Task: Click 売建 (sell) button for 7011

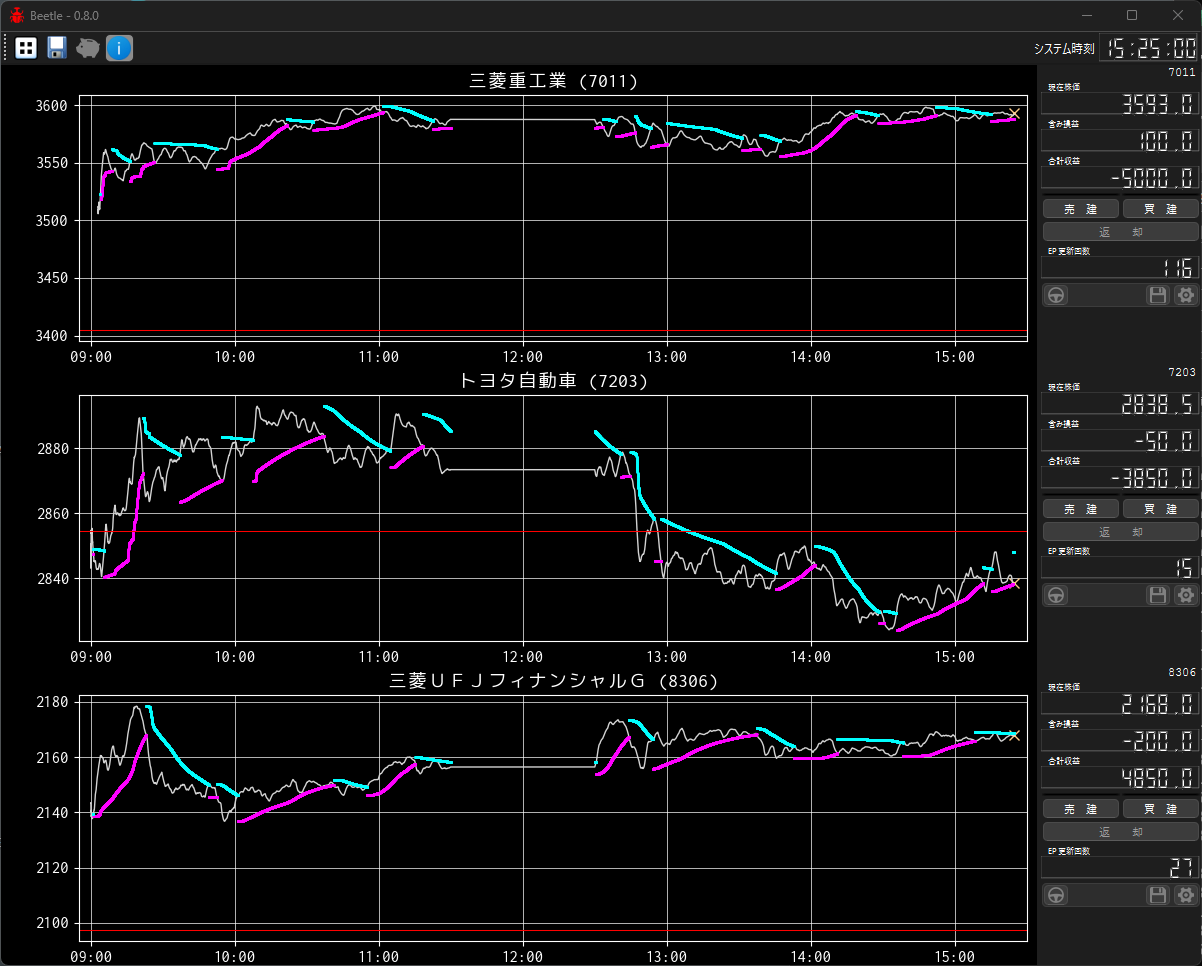Action: click(1080, 209)
